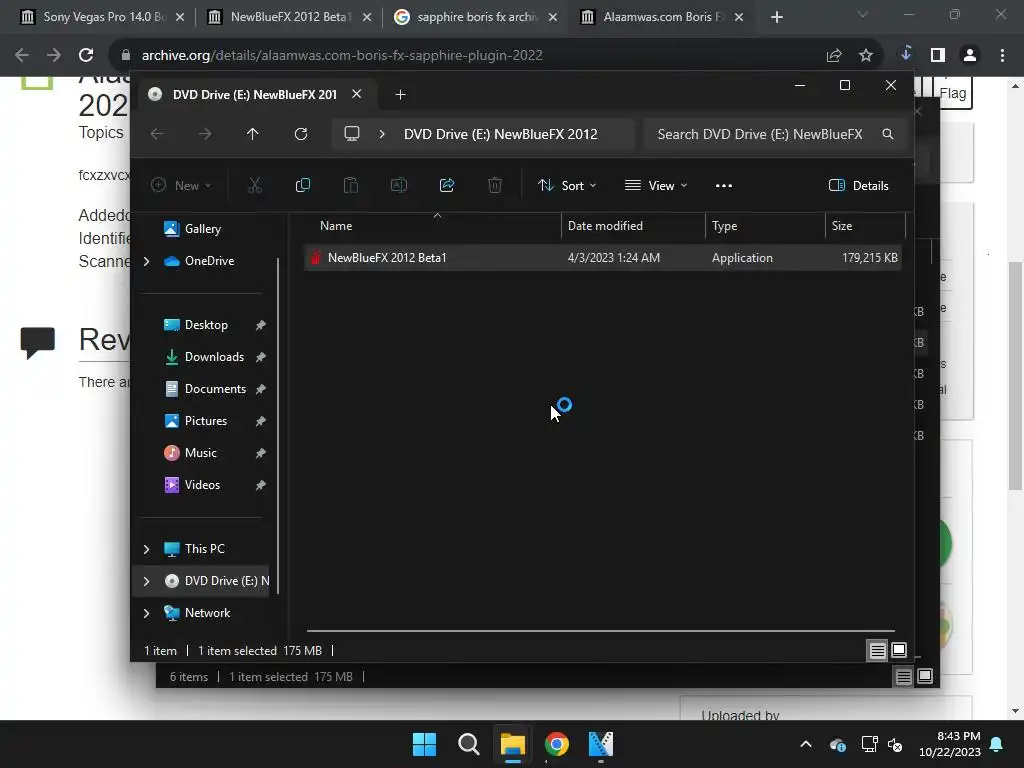The image size is (1024, 768).
Task: Refresh the Explorer folder view
Action: pyautogui.click(x=300, y=134)
